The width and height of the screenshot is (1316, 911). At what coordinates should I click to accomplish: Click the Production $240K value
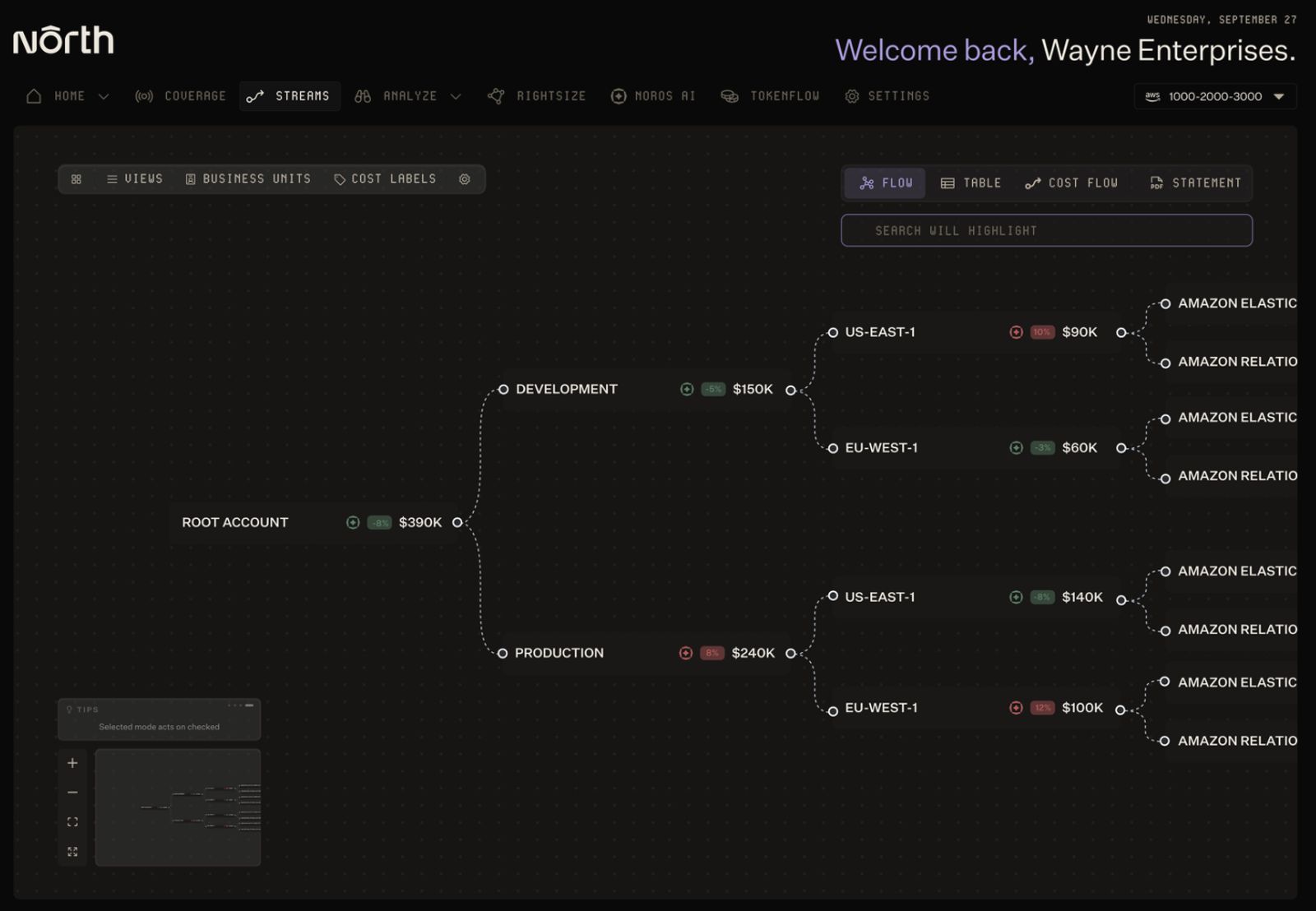(x=753, y=653)
